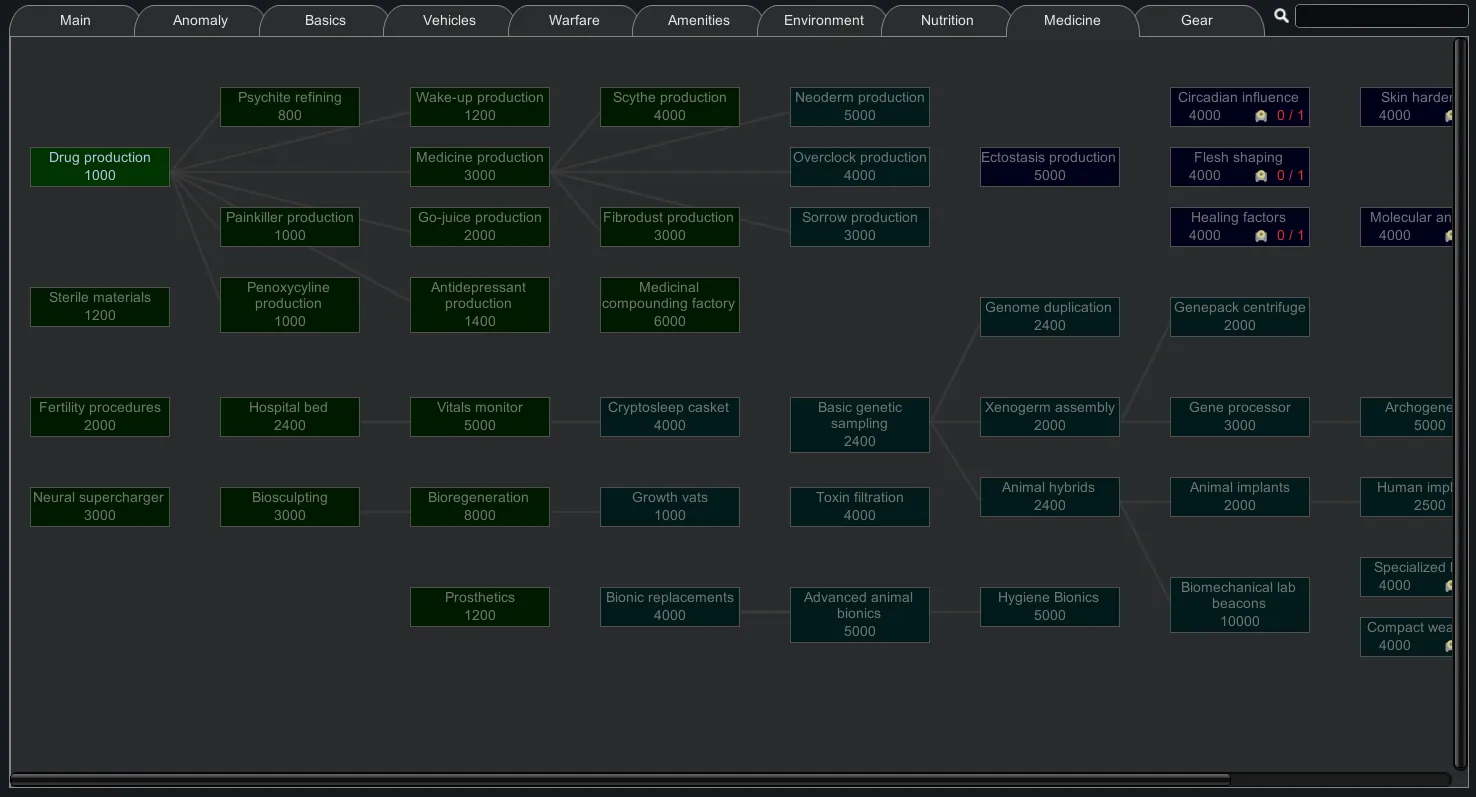
Task: Select the Gear tab
Action: click(x=1196, y=20)
